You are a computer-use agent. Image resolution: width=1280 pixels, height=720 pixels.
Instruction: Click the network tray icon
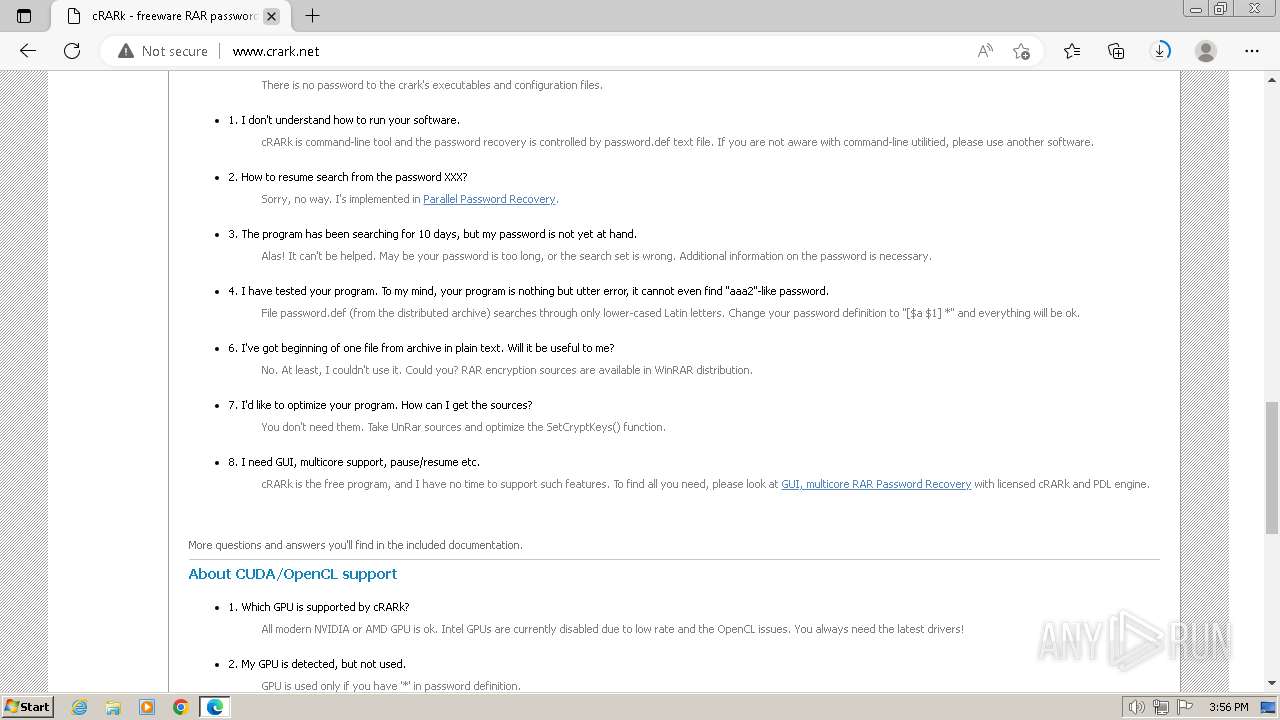point(1161,707)
